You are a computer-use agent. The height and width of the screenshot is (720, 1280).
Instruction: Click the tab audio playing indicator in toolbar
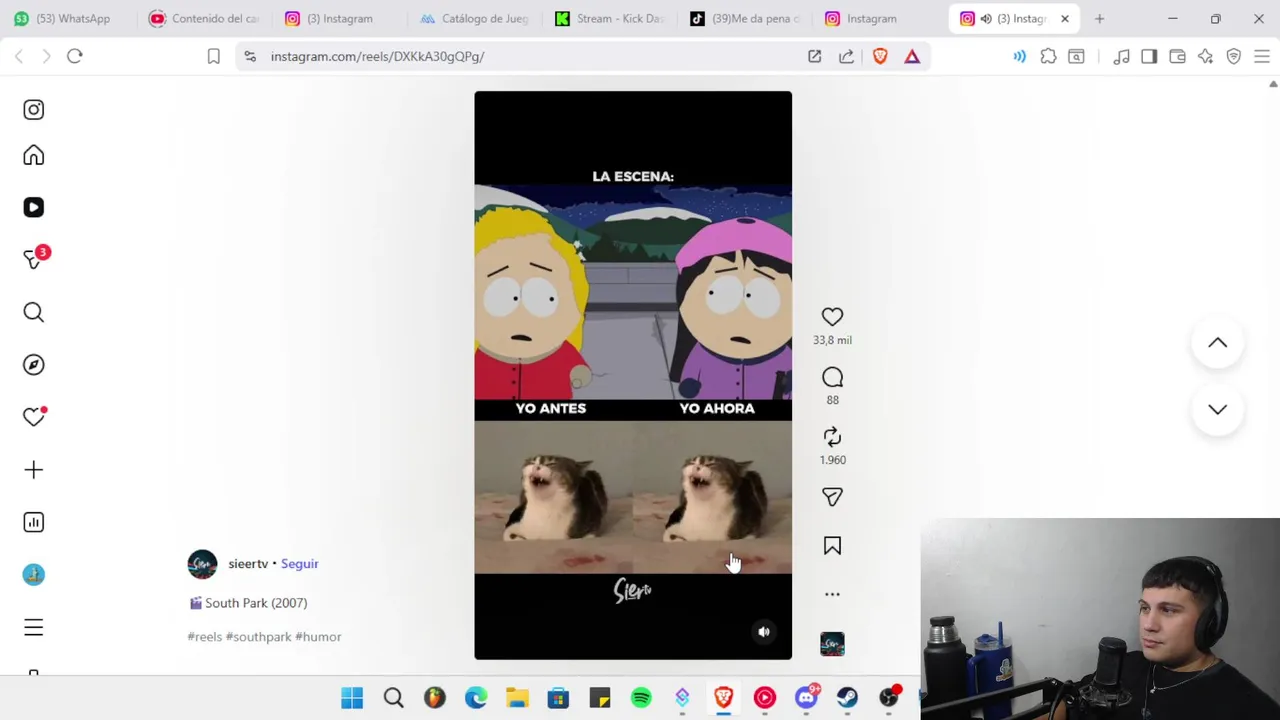(x=1019, y=57)
